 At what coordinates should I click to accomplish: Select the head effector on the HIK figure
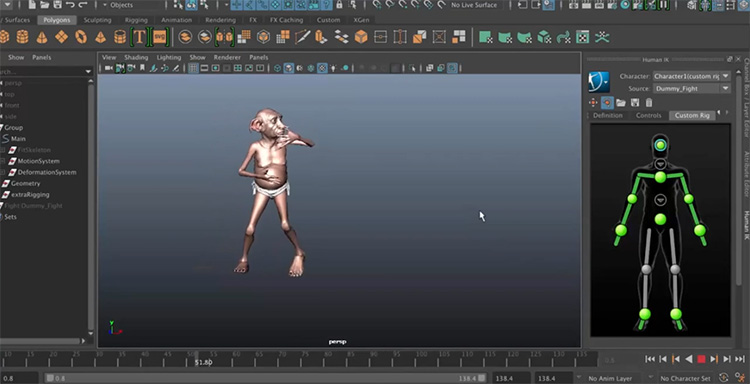[661, 145]
